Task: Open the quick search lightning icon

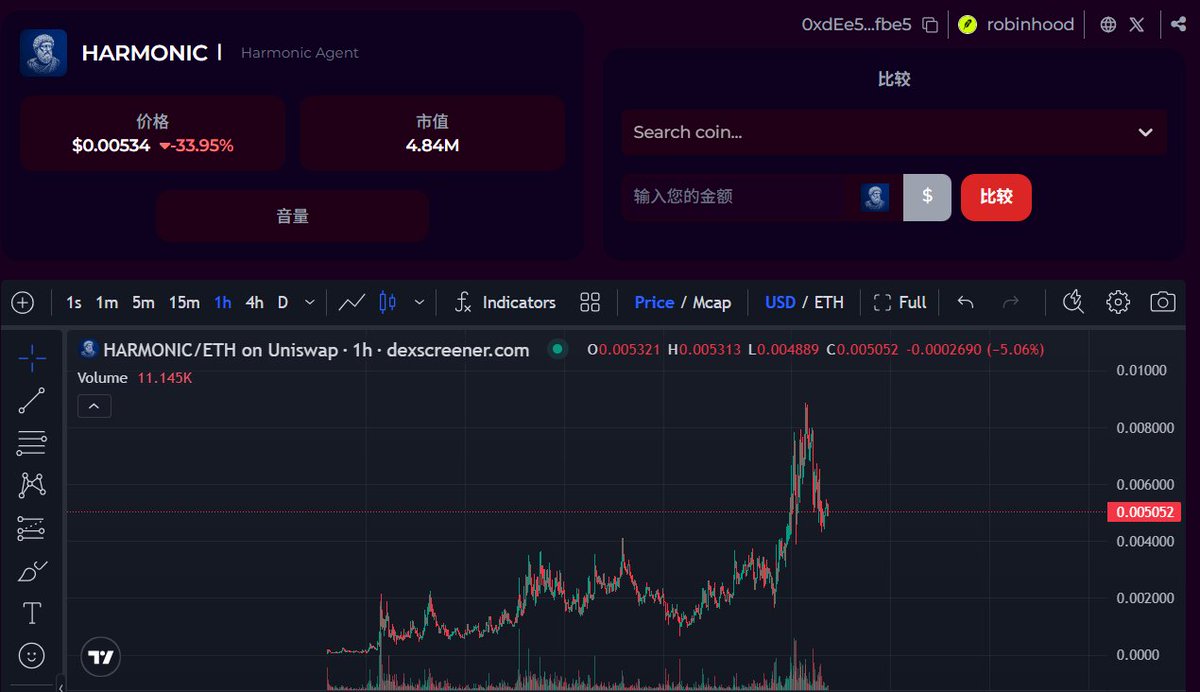Action: click(x=1073, y=303)
